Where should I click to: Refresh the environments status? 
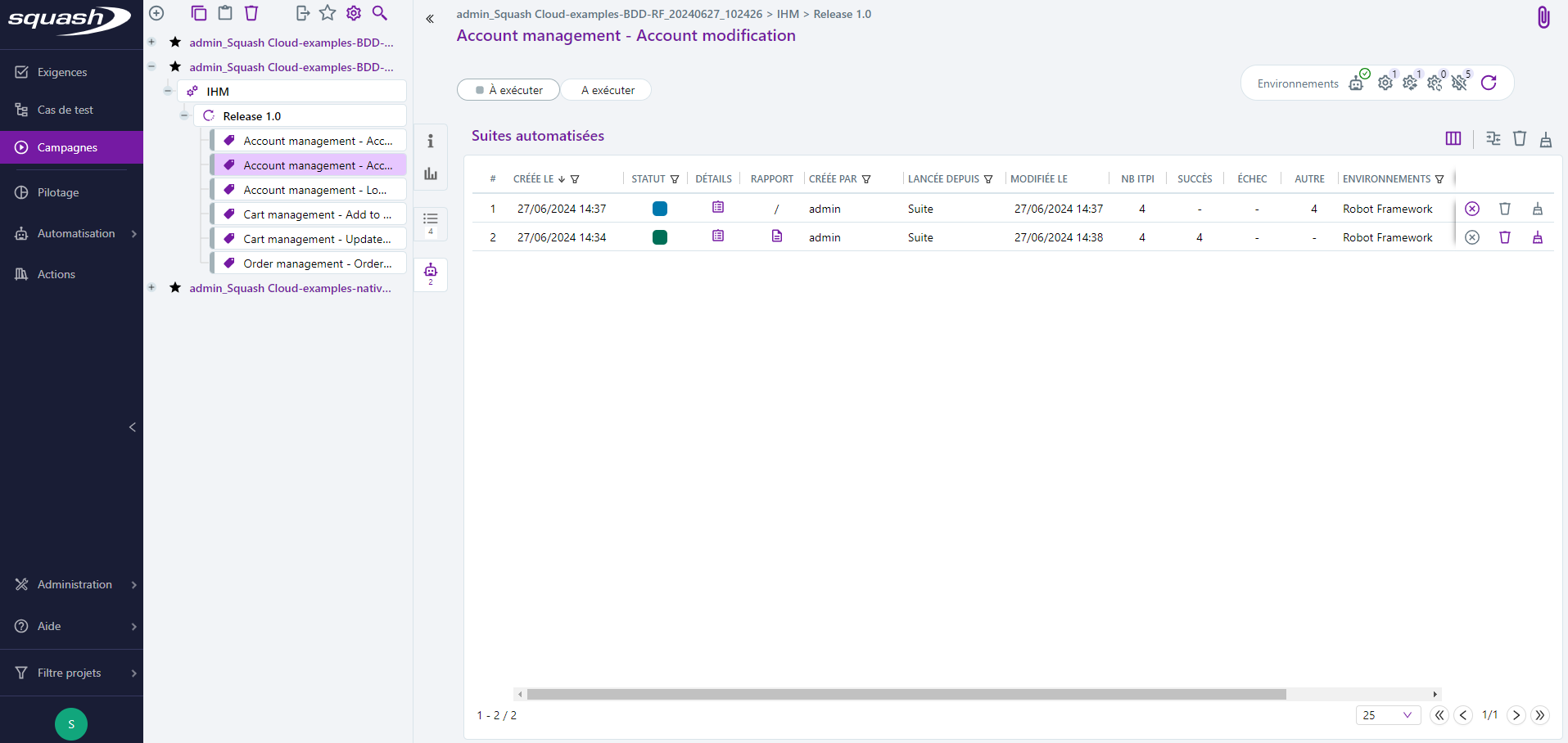1489,83
